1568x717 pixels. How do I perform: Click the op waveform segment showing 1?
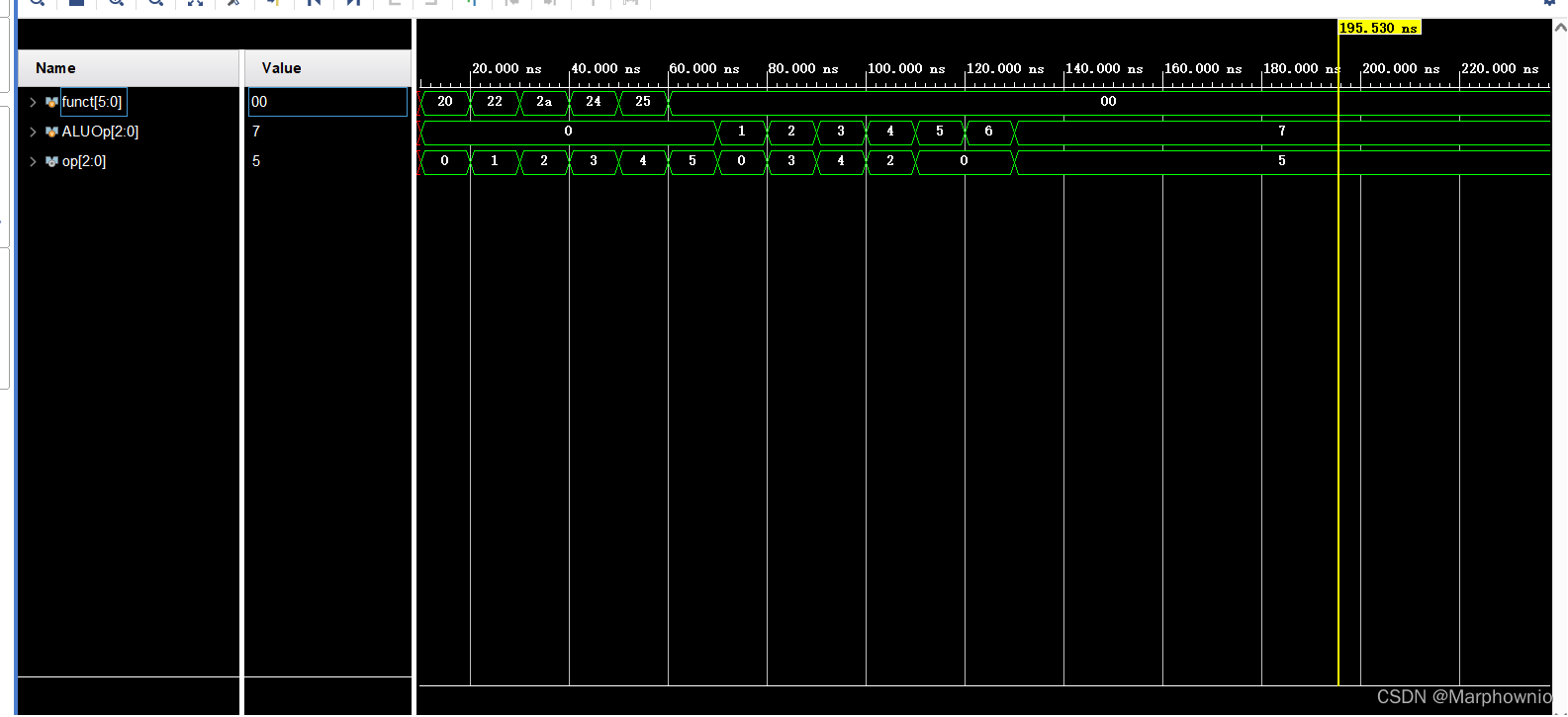coord(495,161)
